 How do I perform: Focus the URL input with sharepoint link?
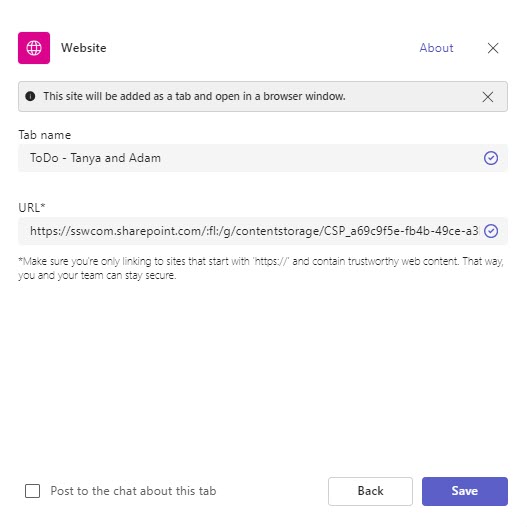click(x=263, y=231)
